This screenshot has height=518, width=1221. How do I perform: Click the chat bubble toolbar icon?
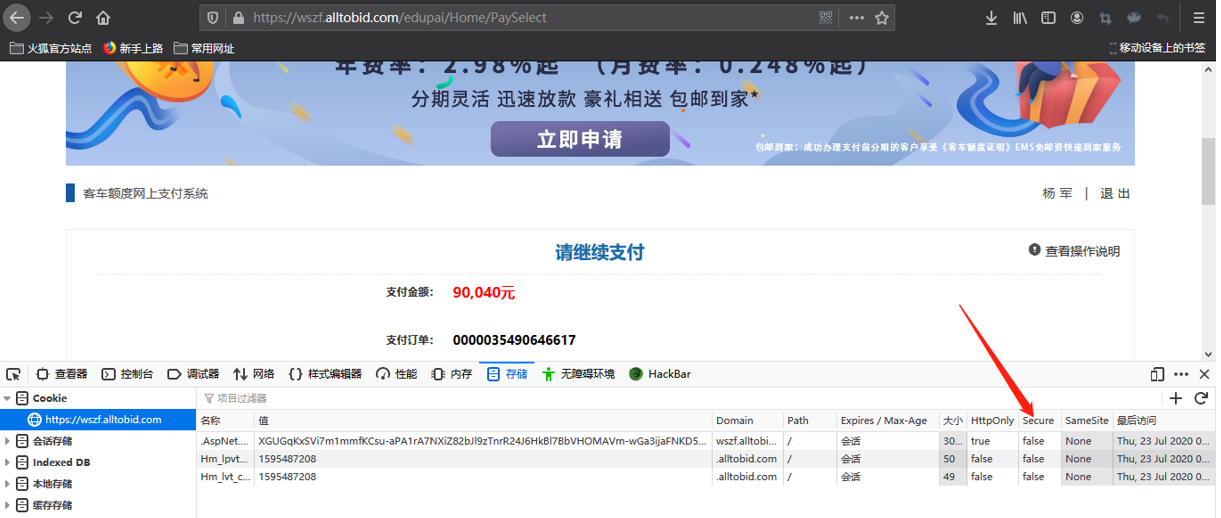[1133, 18]
